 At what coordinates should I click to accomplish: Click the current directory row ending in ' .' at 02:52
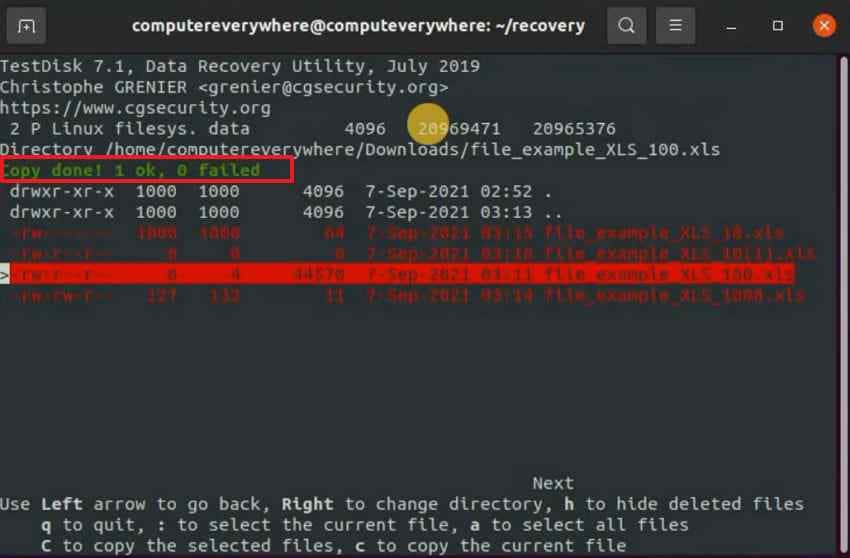281,191
